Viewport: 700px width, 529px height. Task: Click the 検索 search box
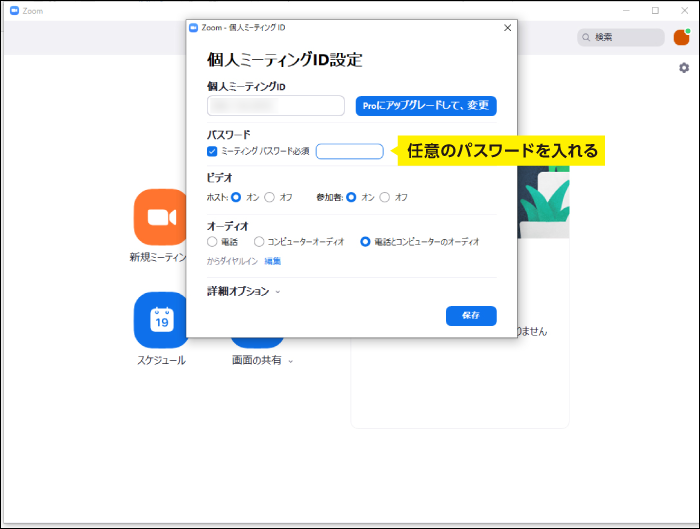pos(621,37)
